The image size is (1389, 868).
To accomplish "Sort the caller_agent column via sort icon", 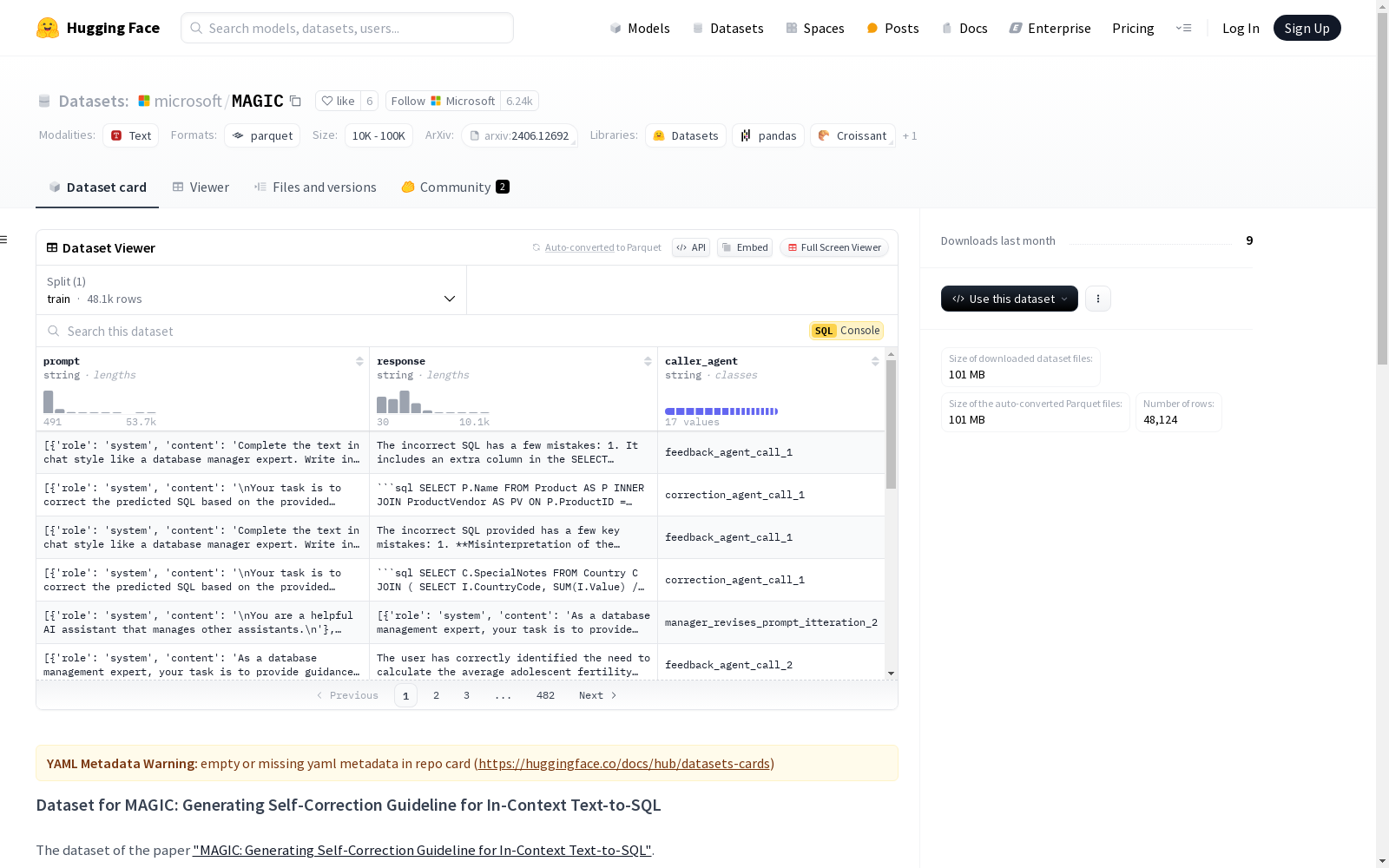I will pos(875,361).
